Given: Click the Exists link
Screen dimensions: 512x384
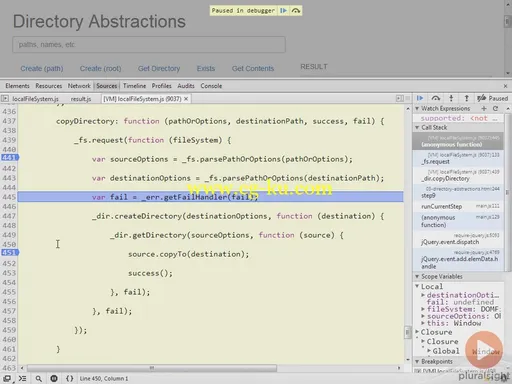Looking at the screenshot, I should [206, 69].
